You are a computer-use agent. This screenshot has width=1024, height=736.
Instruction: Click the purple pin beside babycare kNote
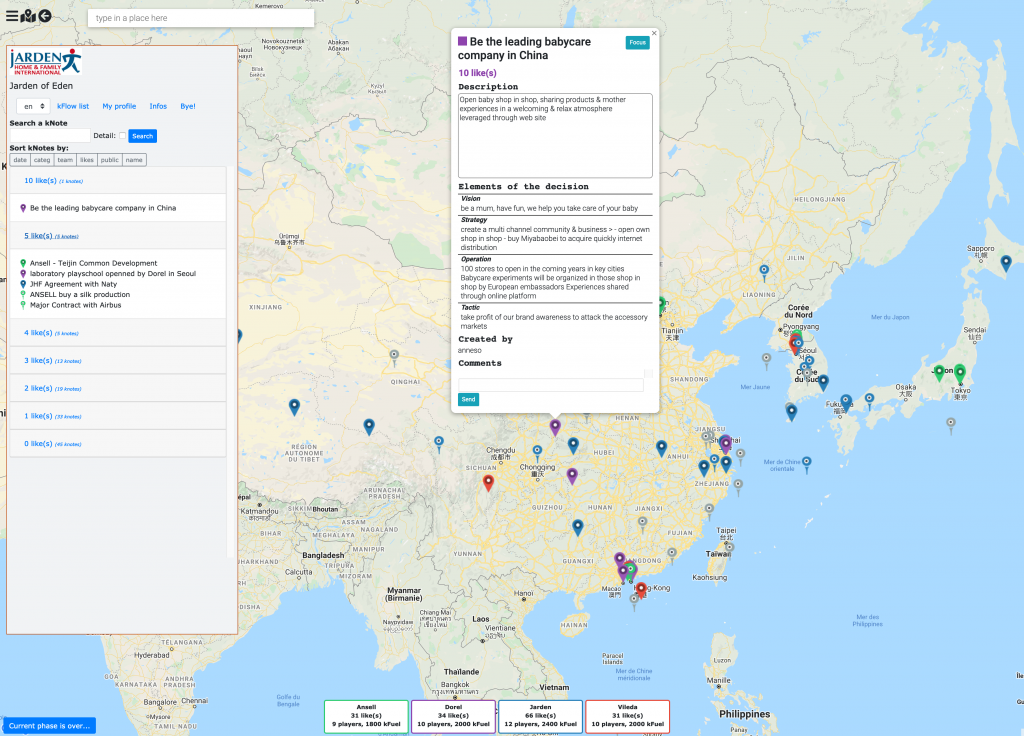(x=23, y=209)
